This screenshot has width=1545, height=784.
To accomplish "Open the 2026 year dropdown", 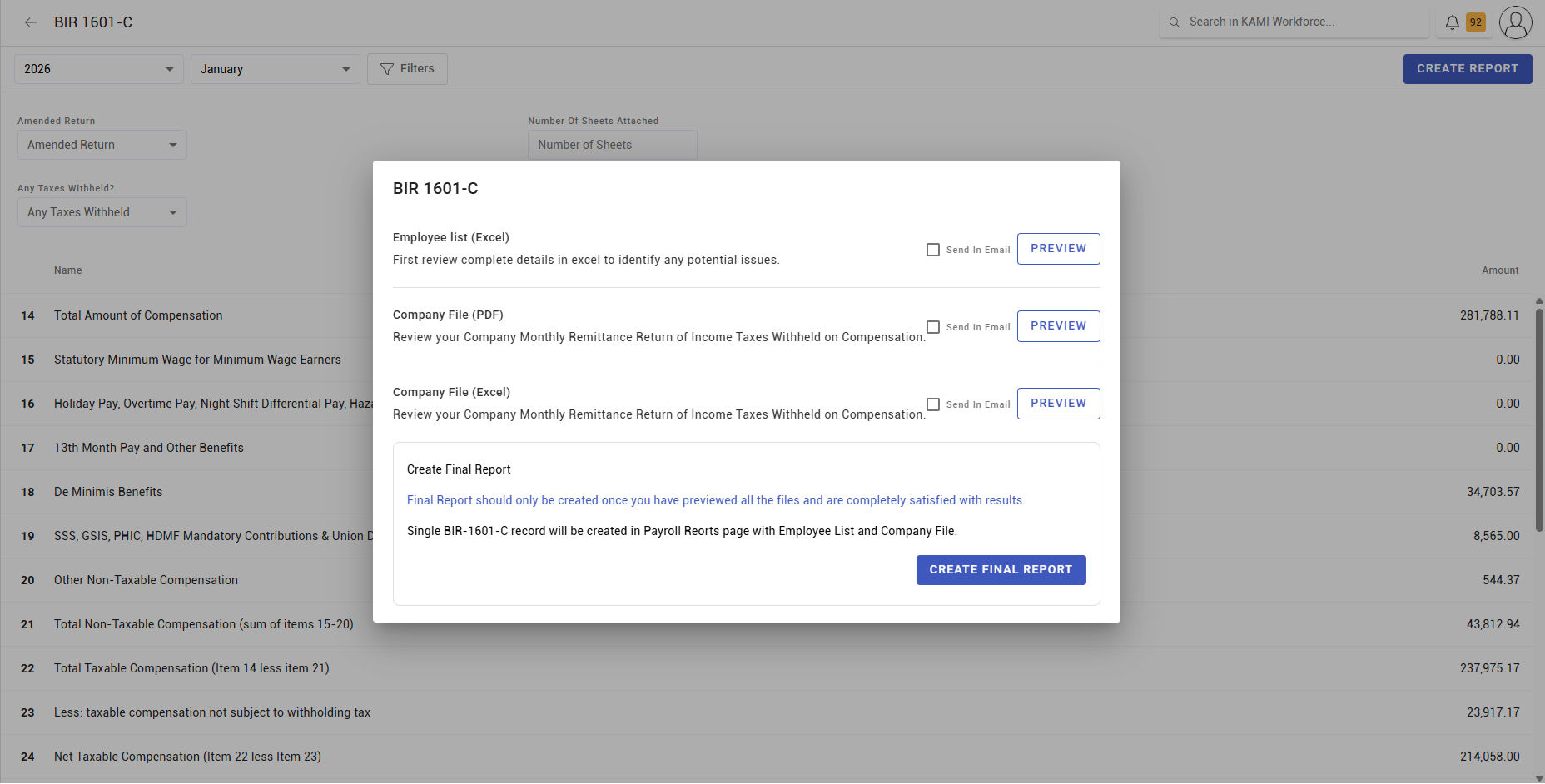I will 99,69.
